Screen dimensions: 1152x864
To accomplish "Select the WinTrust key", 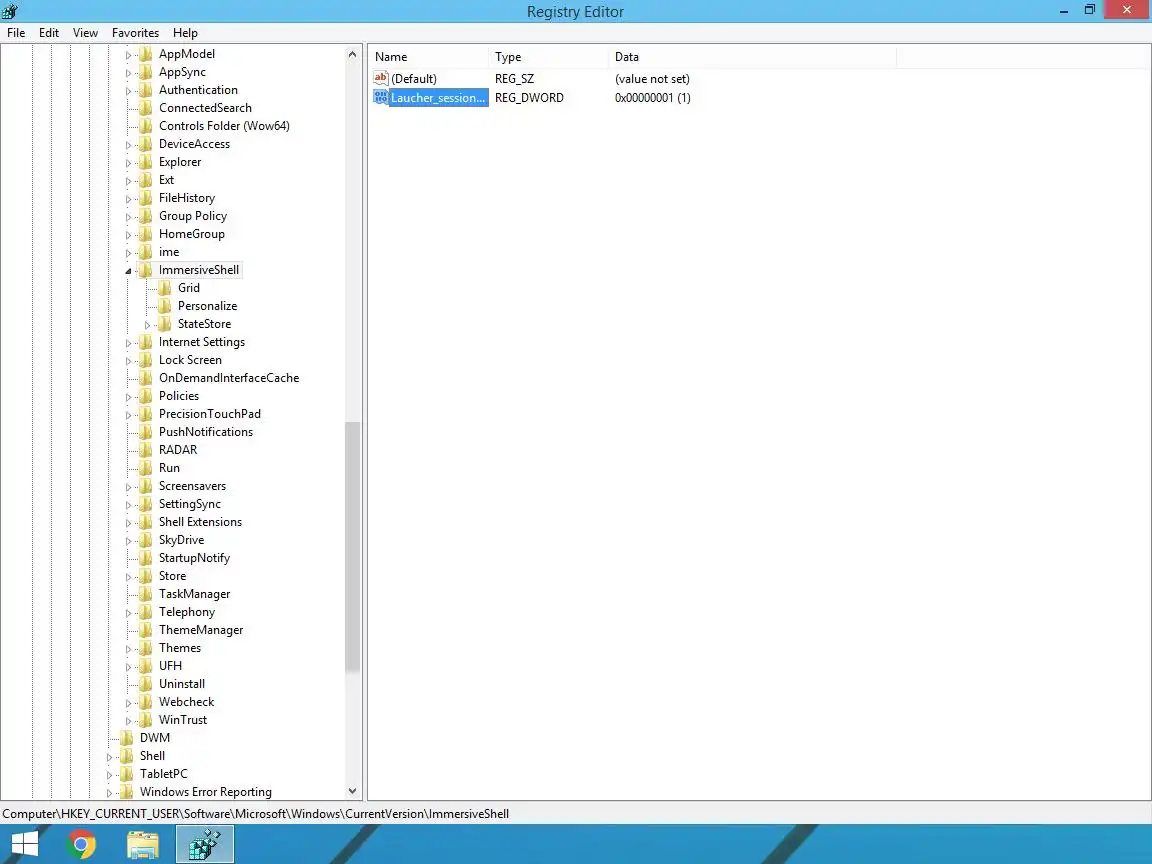I will coord(183,720).
